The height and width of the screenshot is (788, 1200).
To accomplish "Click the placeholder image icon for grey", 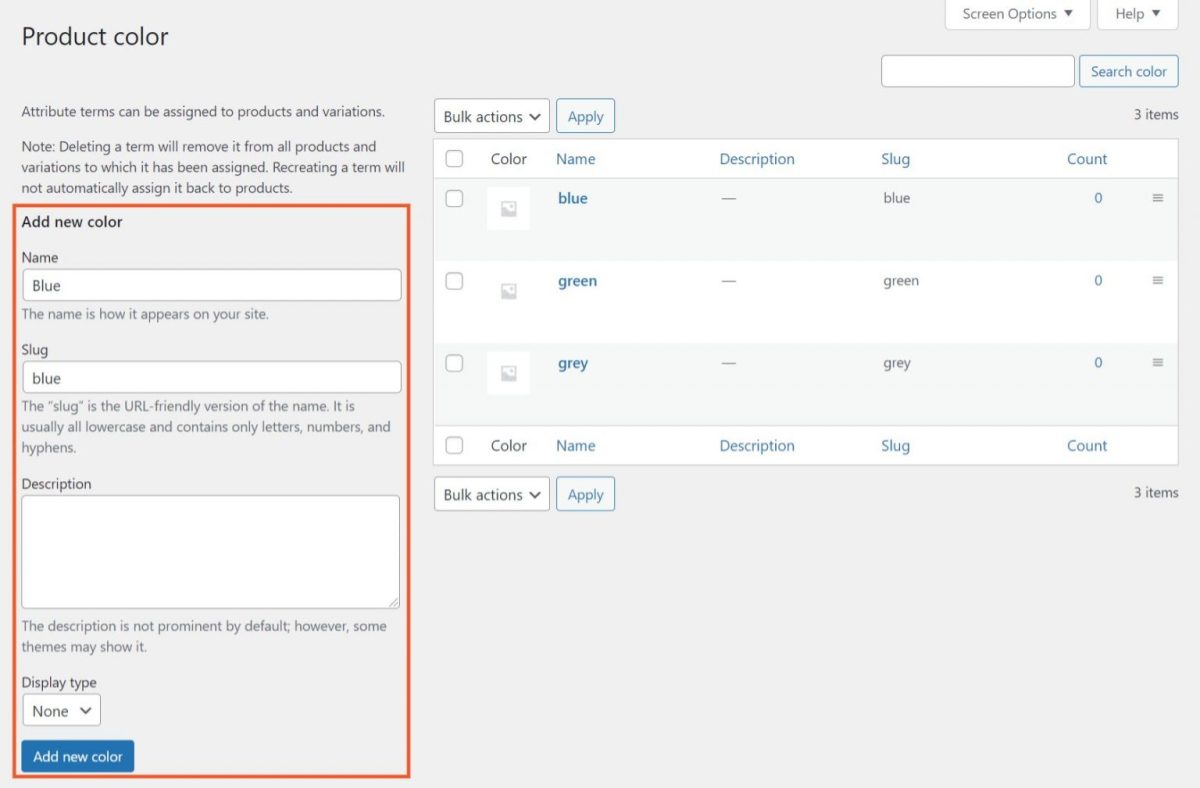I will tap(507, 372).
